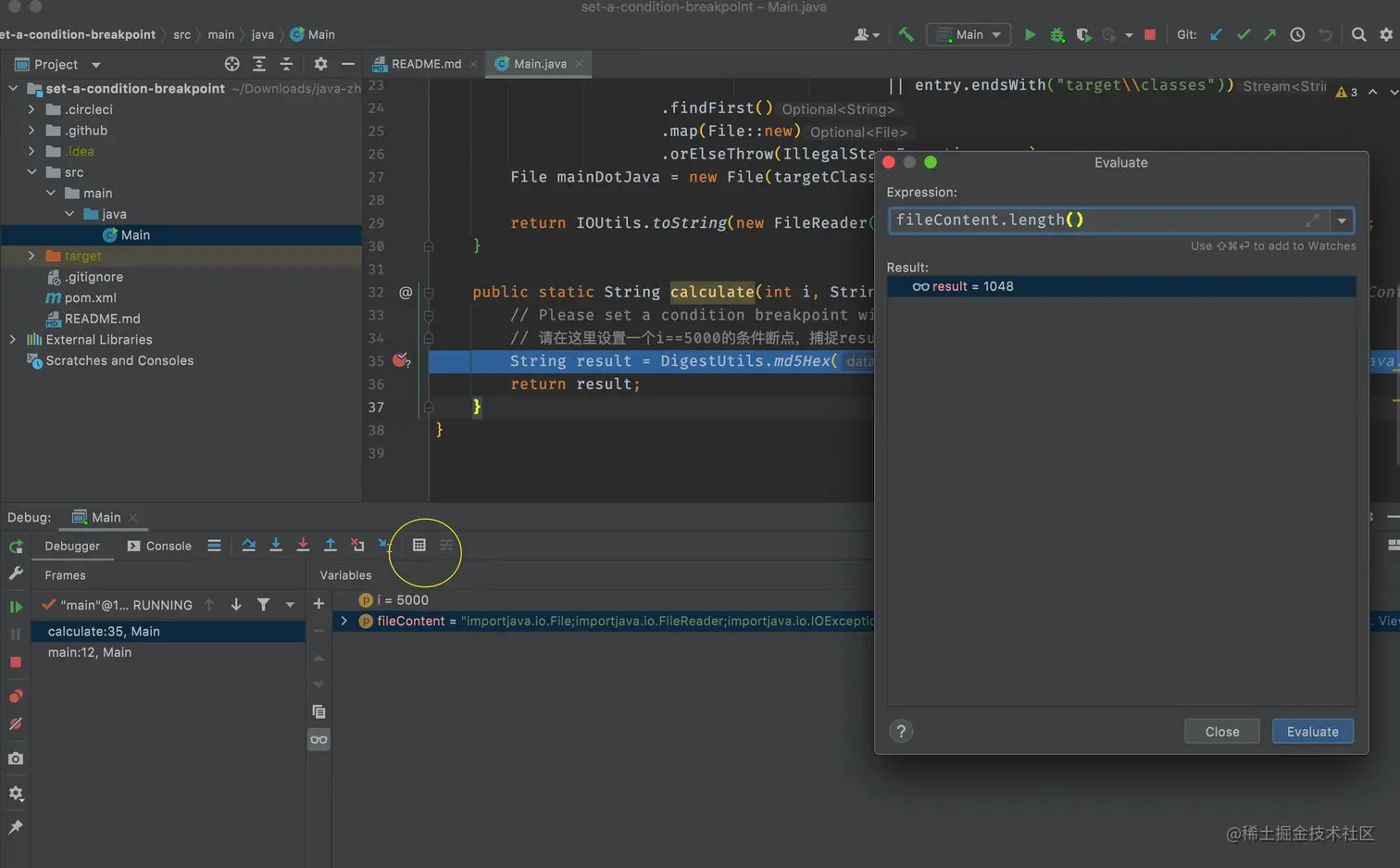Viewport: 1400px width, 868px height.
Task: Click the Step Into icon in debugger
Action: click(276, 546)
